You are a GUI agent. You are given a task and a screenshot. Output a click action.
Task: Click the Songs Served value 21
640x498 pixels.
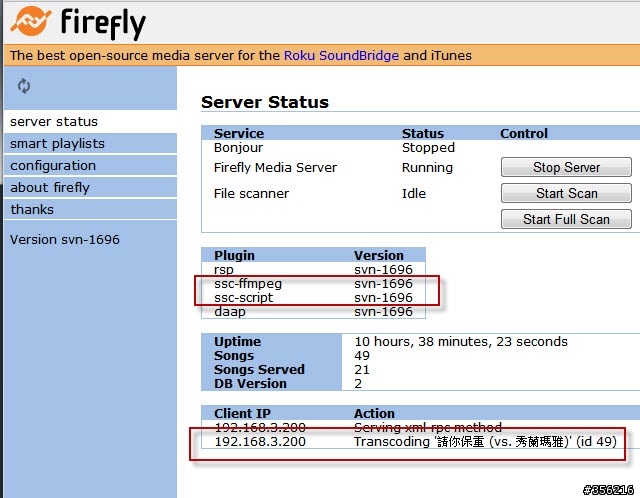362,370
